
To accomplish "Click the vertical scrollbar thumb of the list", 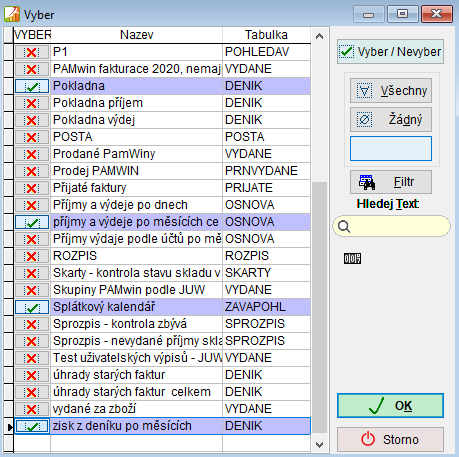I will 319,307.
